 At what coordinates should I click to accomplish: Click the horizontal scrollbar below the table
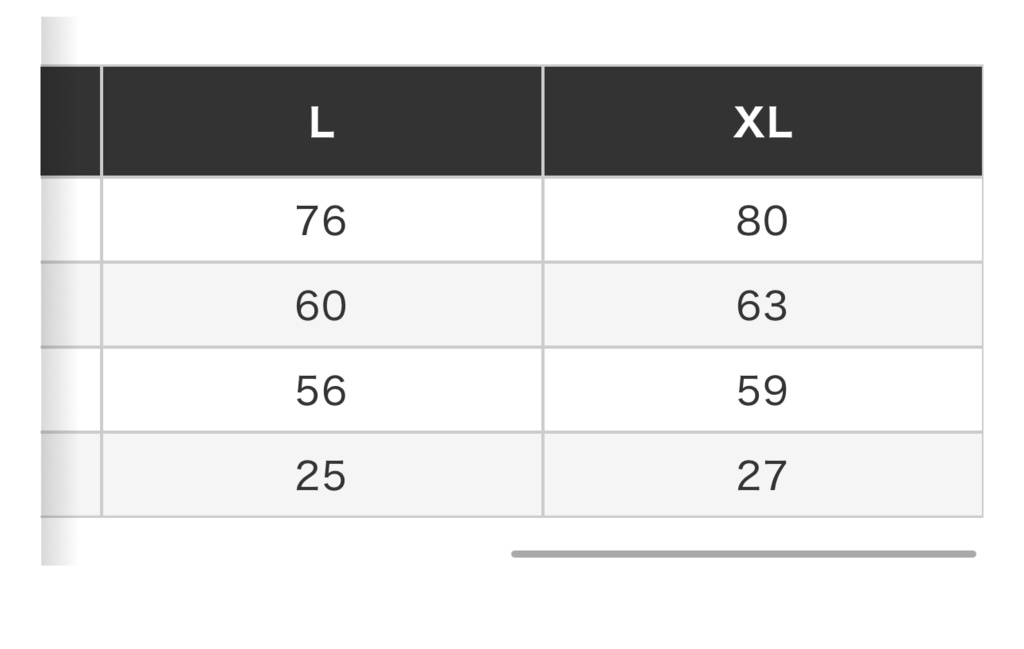(x=743, y=554)
